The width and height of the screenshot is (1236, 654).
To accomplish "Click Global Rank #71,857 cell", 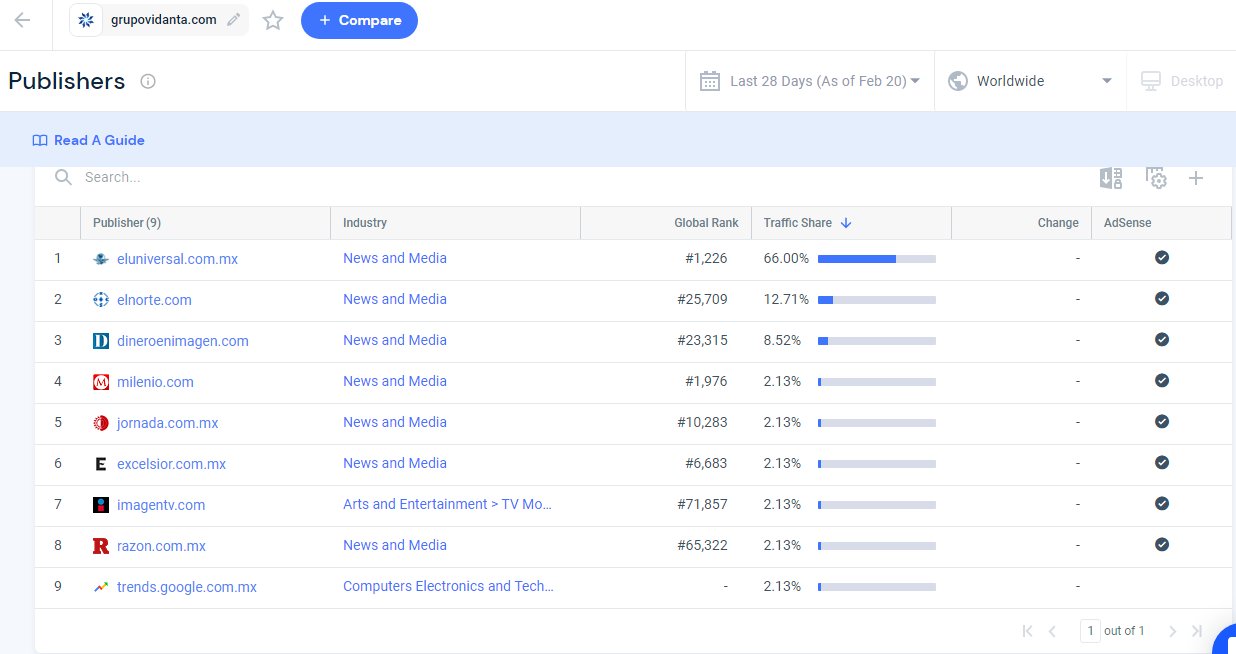I will [x=702, y=505].
